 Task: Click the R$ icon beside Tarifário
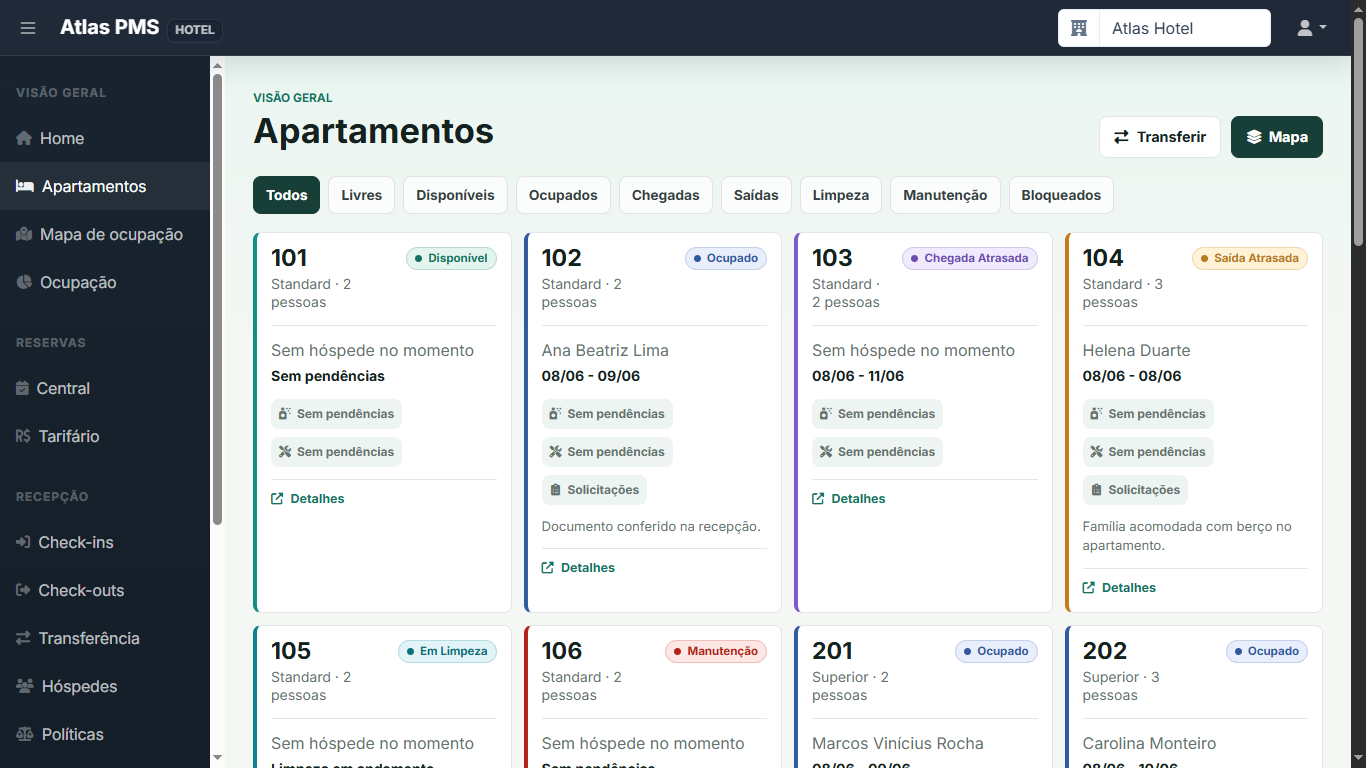(x=23, y=436)
